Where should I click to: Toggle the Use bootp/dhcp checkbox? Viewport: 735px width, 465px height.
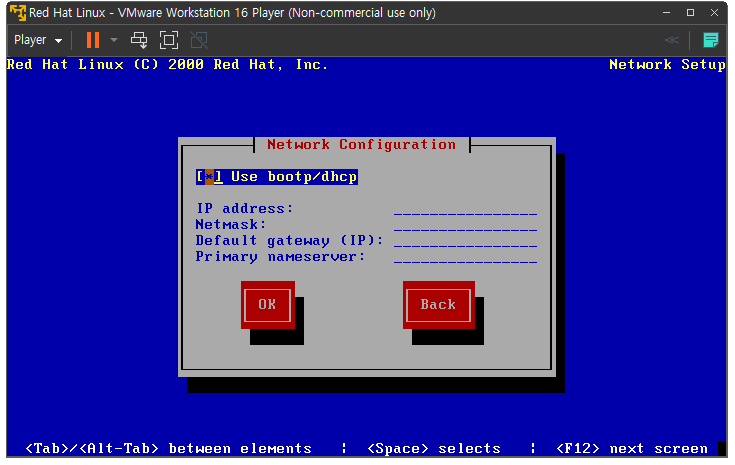(x=209, y=177)
